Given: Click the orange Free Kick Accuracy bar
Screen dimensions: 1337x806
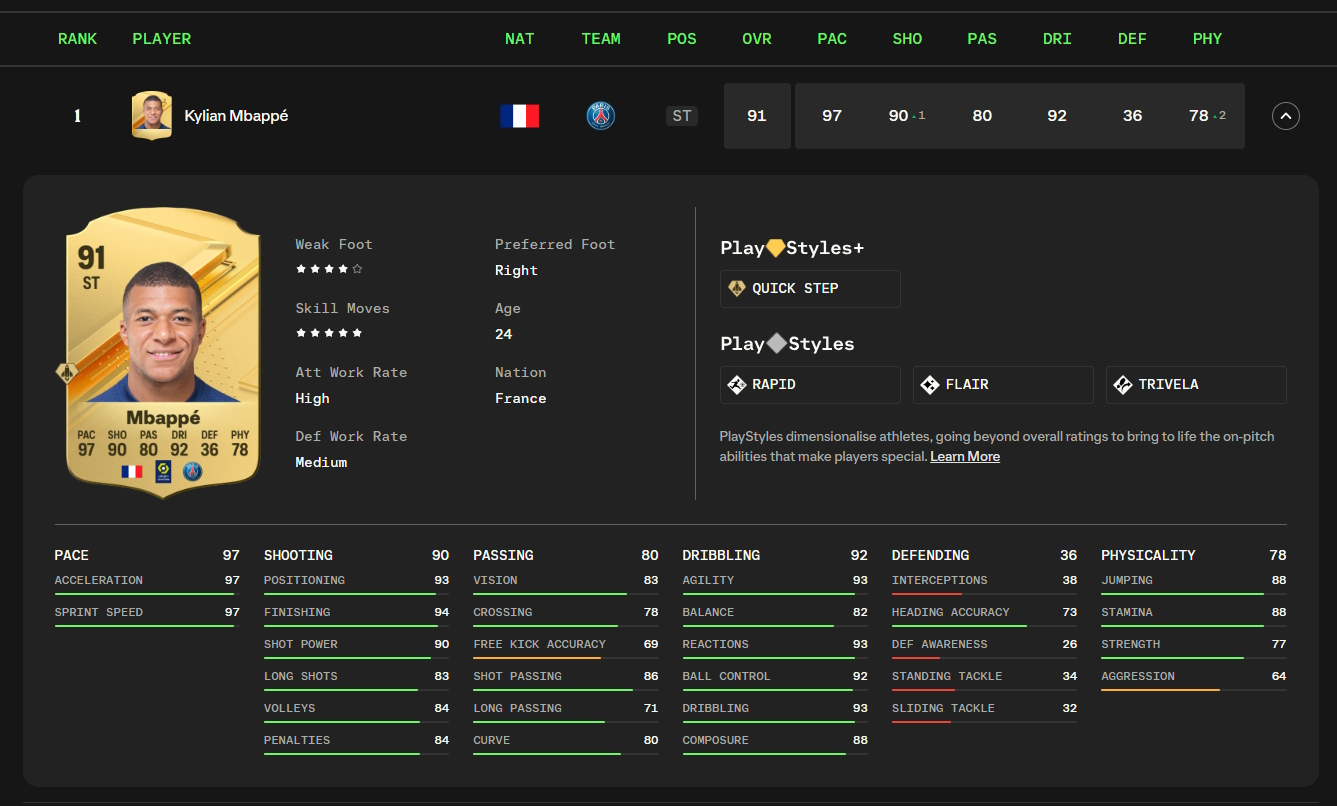Looking at the screenshot, I should click(566, 659).
